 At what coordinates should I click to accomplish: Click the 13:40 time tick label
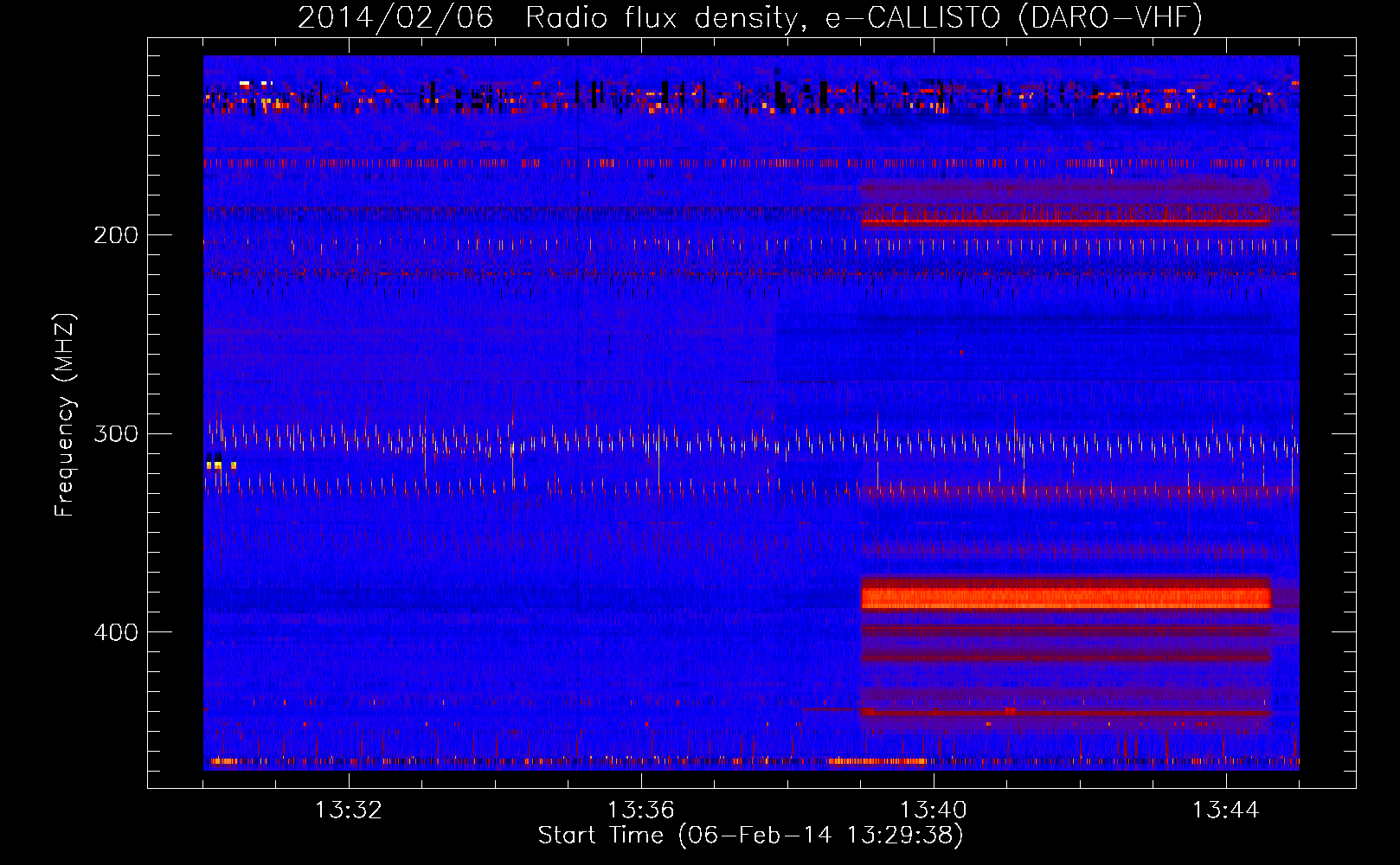coord(934,811)
